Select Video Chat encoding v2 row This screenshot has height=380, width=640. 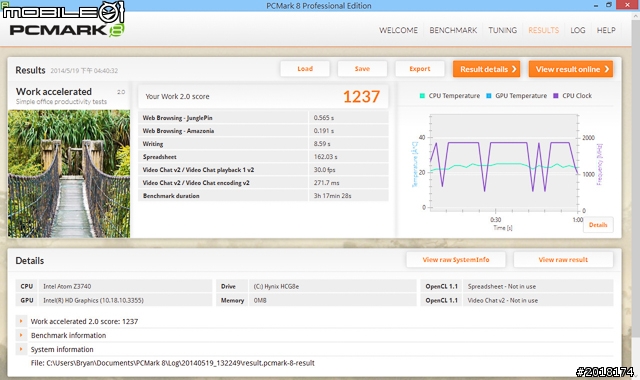[x=263, y=183]
